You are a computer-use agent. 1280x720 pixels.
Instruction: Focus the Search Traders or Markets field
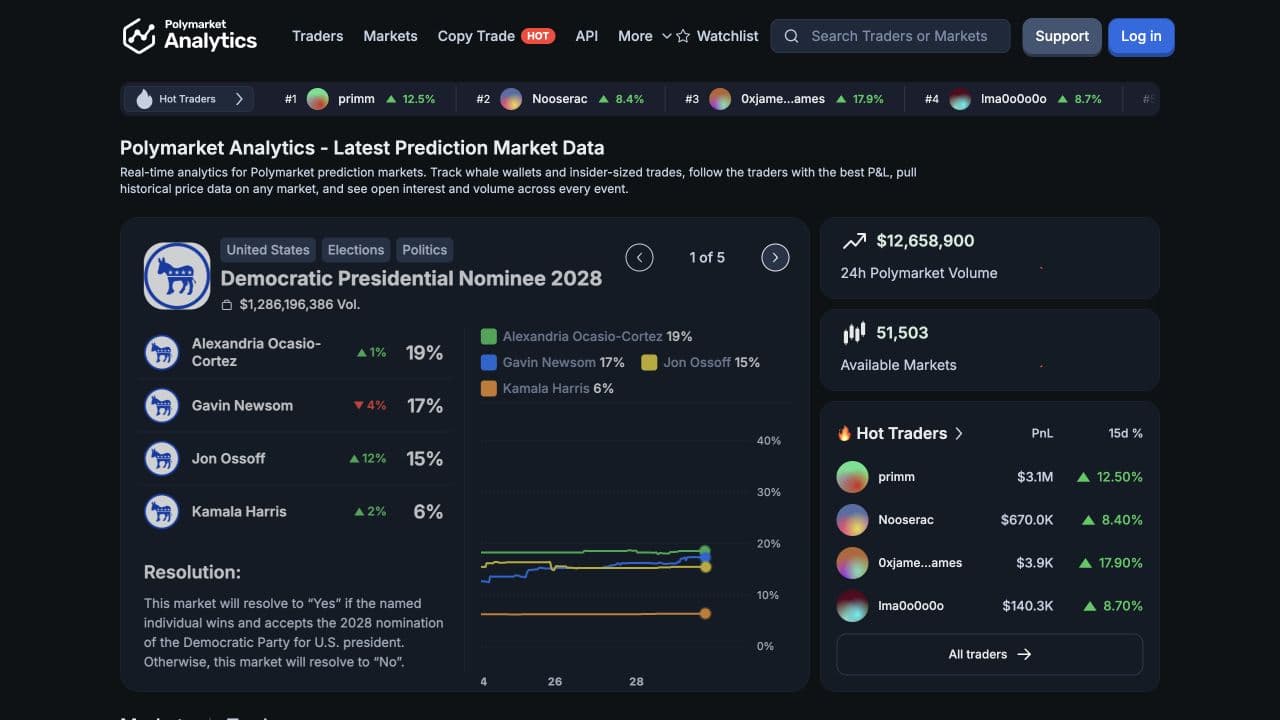click(x=890, y=36)
